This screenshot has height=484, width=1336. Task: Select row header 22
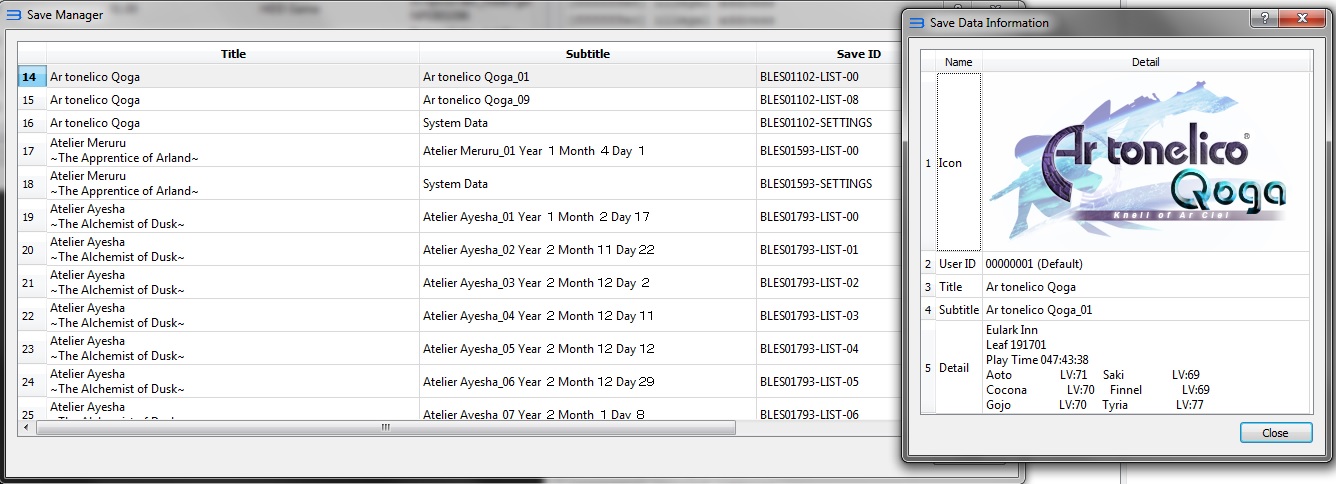(32, 316)
